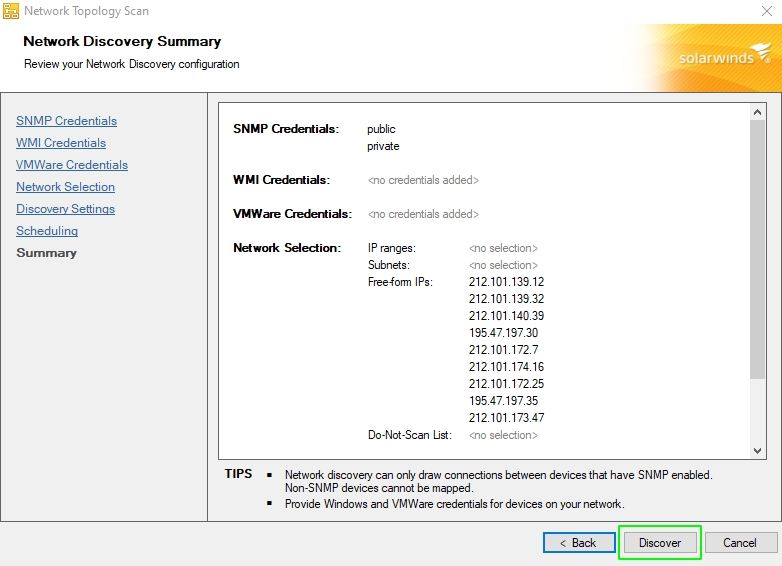Screen dimensions: 782x566
Task: Jump to the Network Selection step
Action: [65, 187]
